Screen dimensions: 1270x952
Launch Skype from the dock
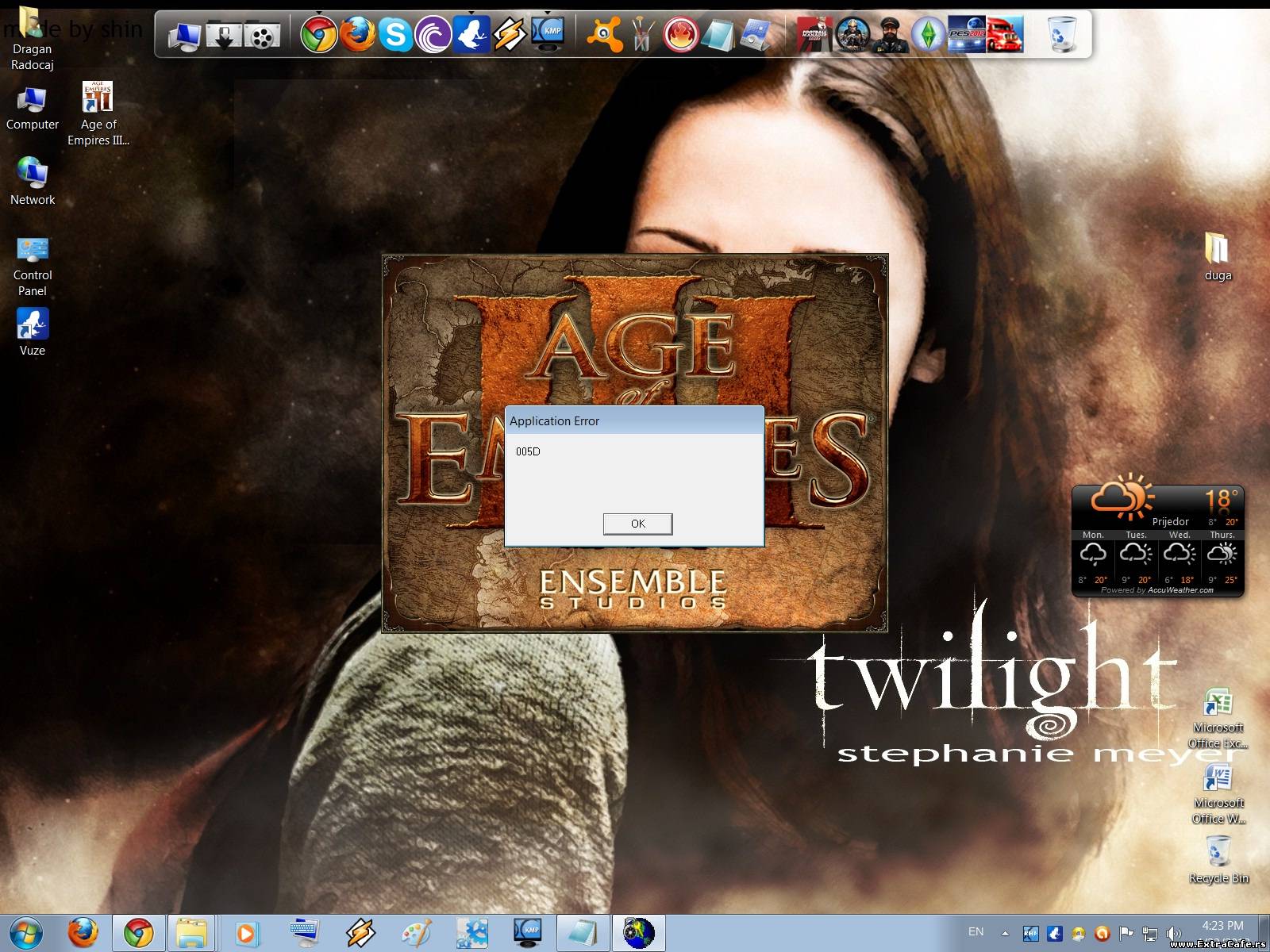(x=395, y=35)
